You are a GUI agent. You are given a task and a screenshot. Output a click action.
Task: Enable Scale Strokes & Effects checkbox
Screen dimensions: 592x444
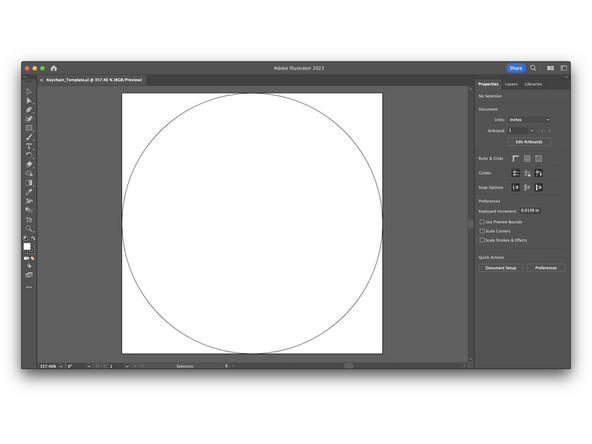(482, 240)
